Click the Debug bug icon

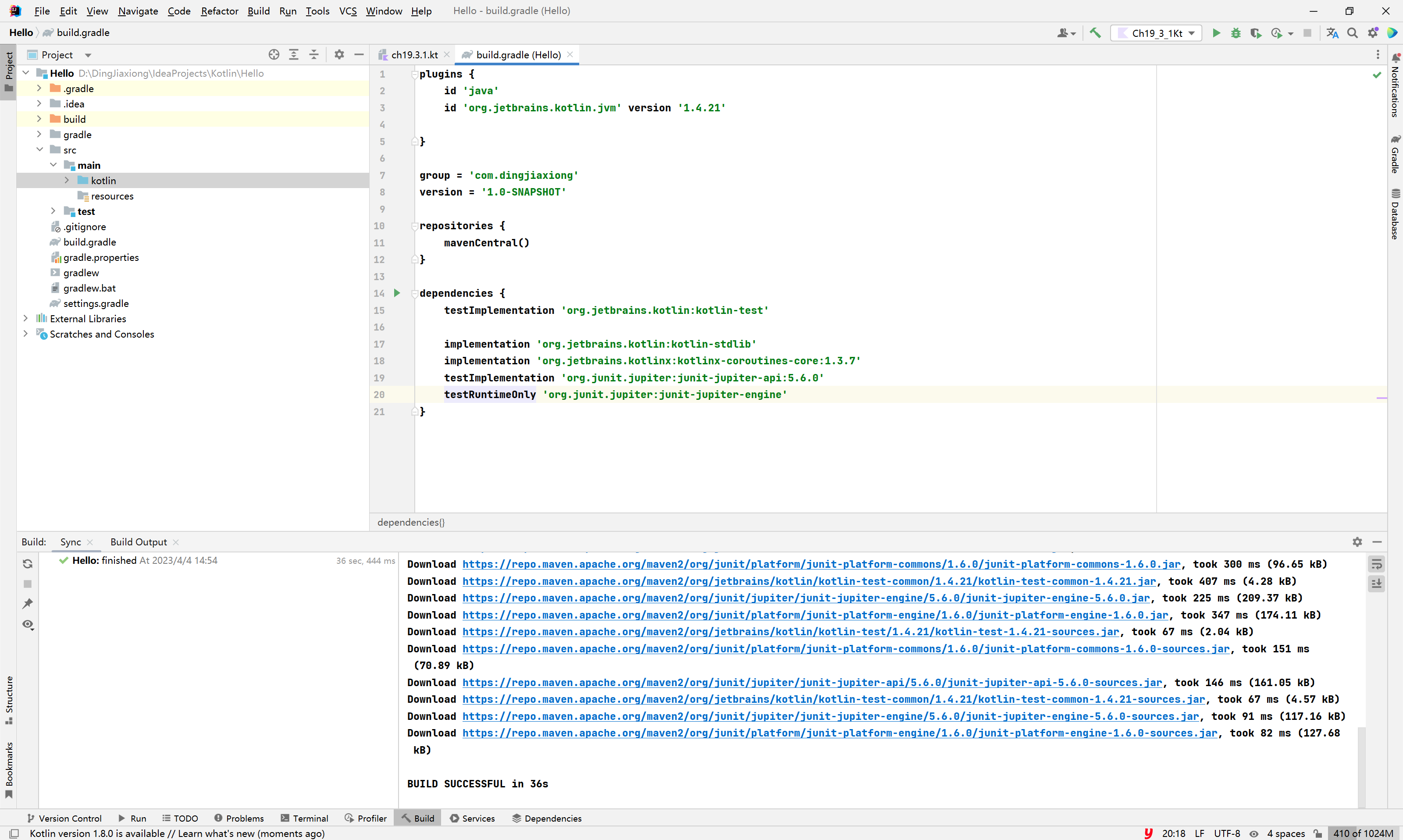pos(1236,33)
